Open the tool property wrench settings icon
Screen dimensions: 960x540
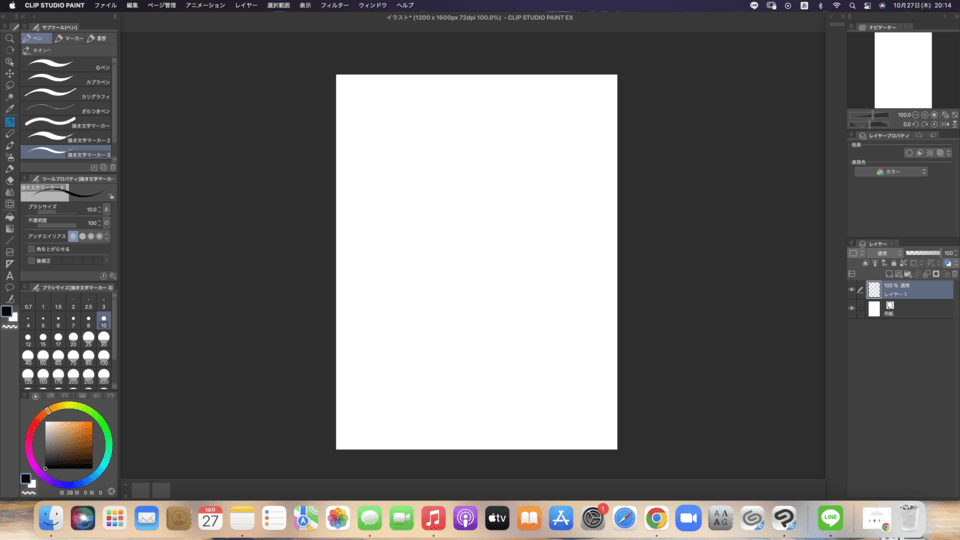click(113, 276)
